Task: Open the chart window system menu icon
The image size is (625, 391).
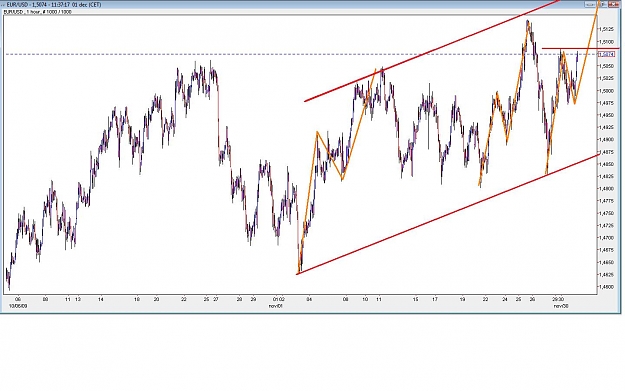Action: tap(3, 4)
